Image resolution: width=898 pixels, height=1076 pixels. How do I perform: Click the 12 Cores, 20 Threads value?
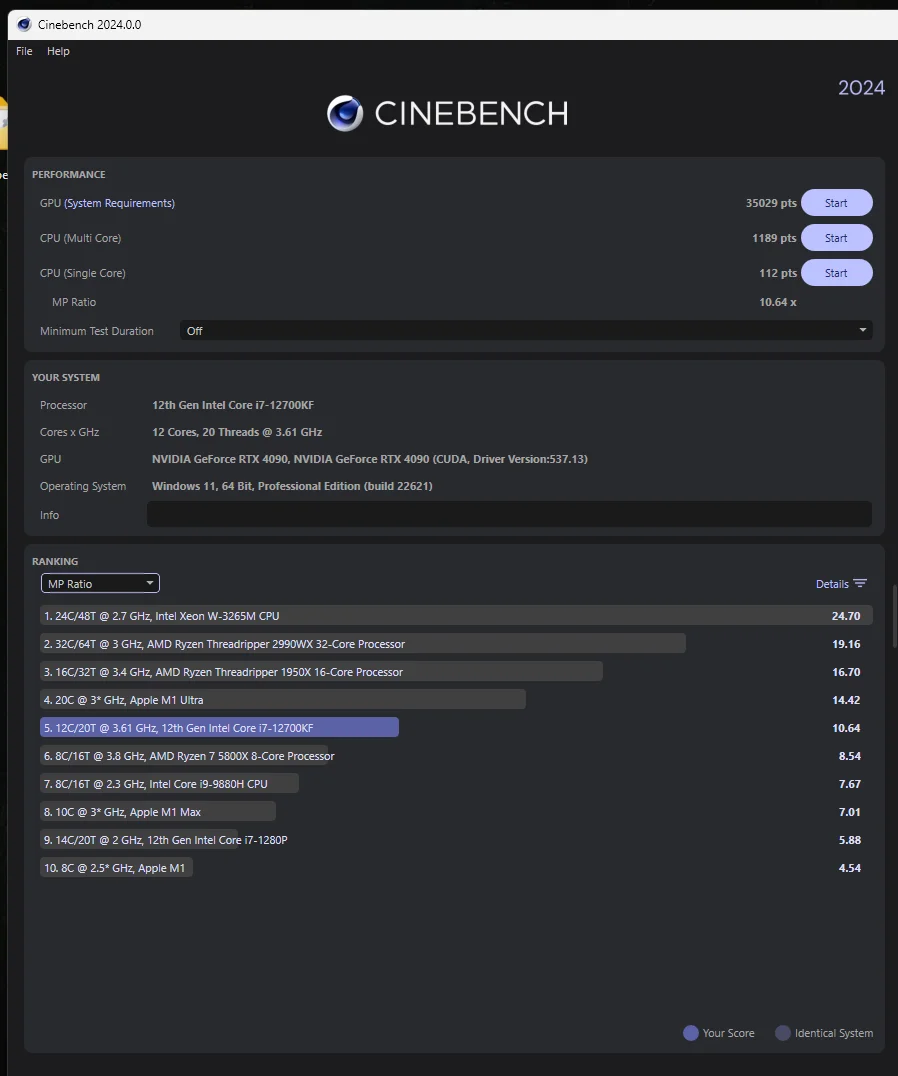tap(237, 432)
